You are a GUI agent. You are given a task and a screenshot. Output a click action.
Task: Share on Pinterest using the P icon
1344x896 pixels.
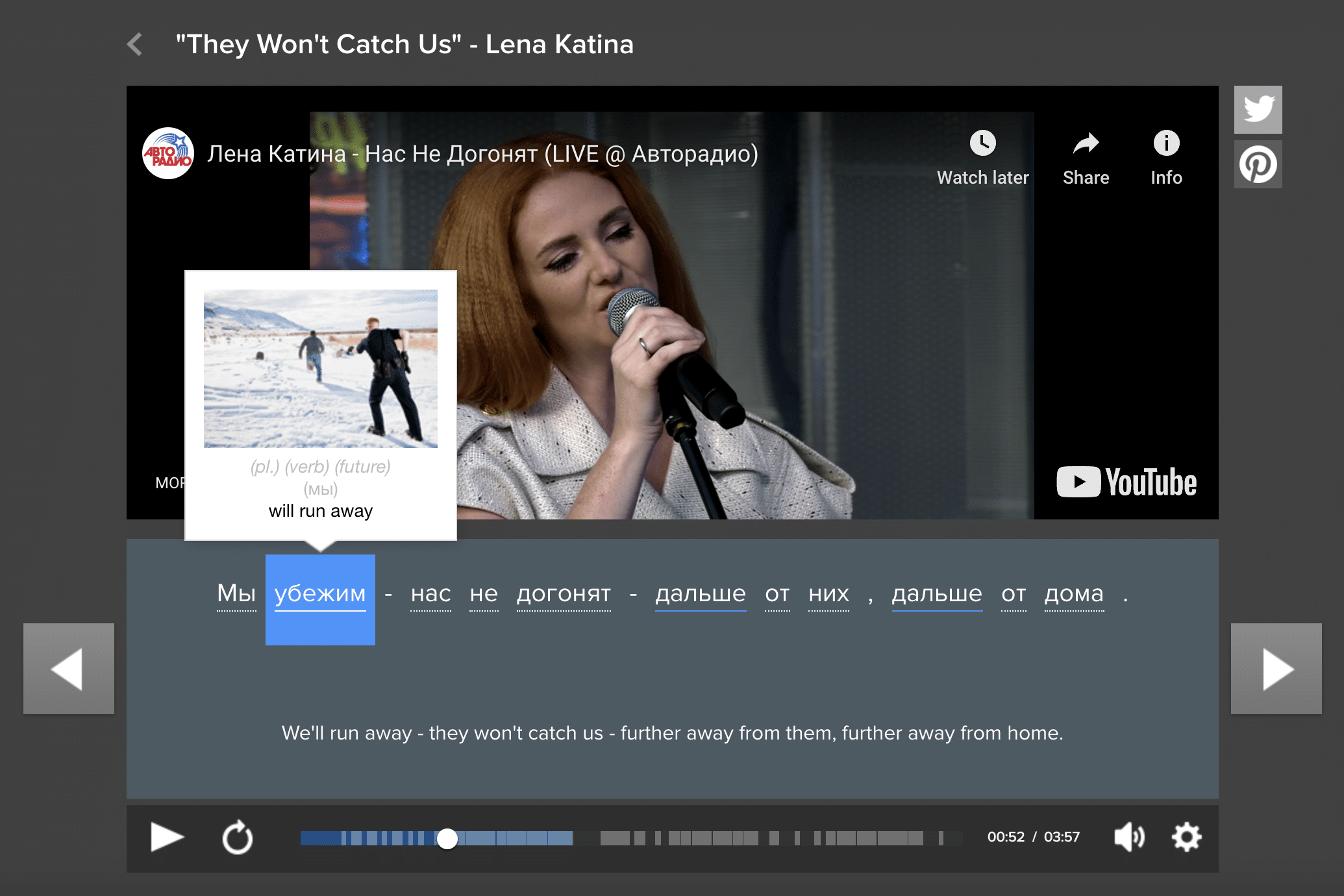1258,165
